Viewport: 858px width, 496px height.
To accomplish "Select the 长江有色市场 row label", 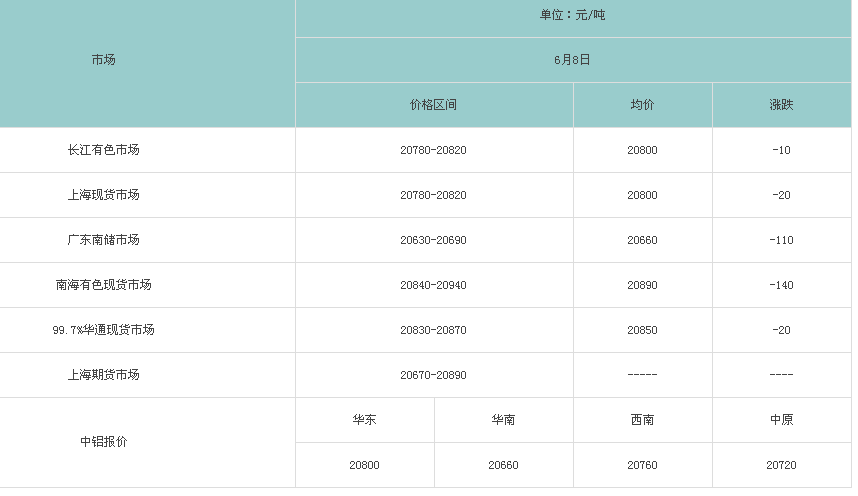I will click(x=103, y=150).
